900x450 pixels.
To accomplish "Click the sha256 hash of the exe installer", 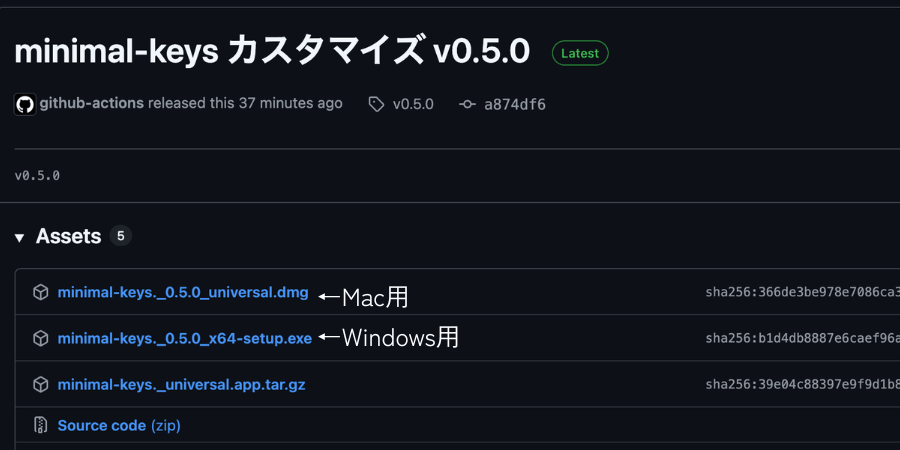I will coord(802,339).
